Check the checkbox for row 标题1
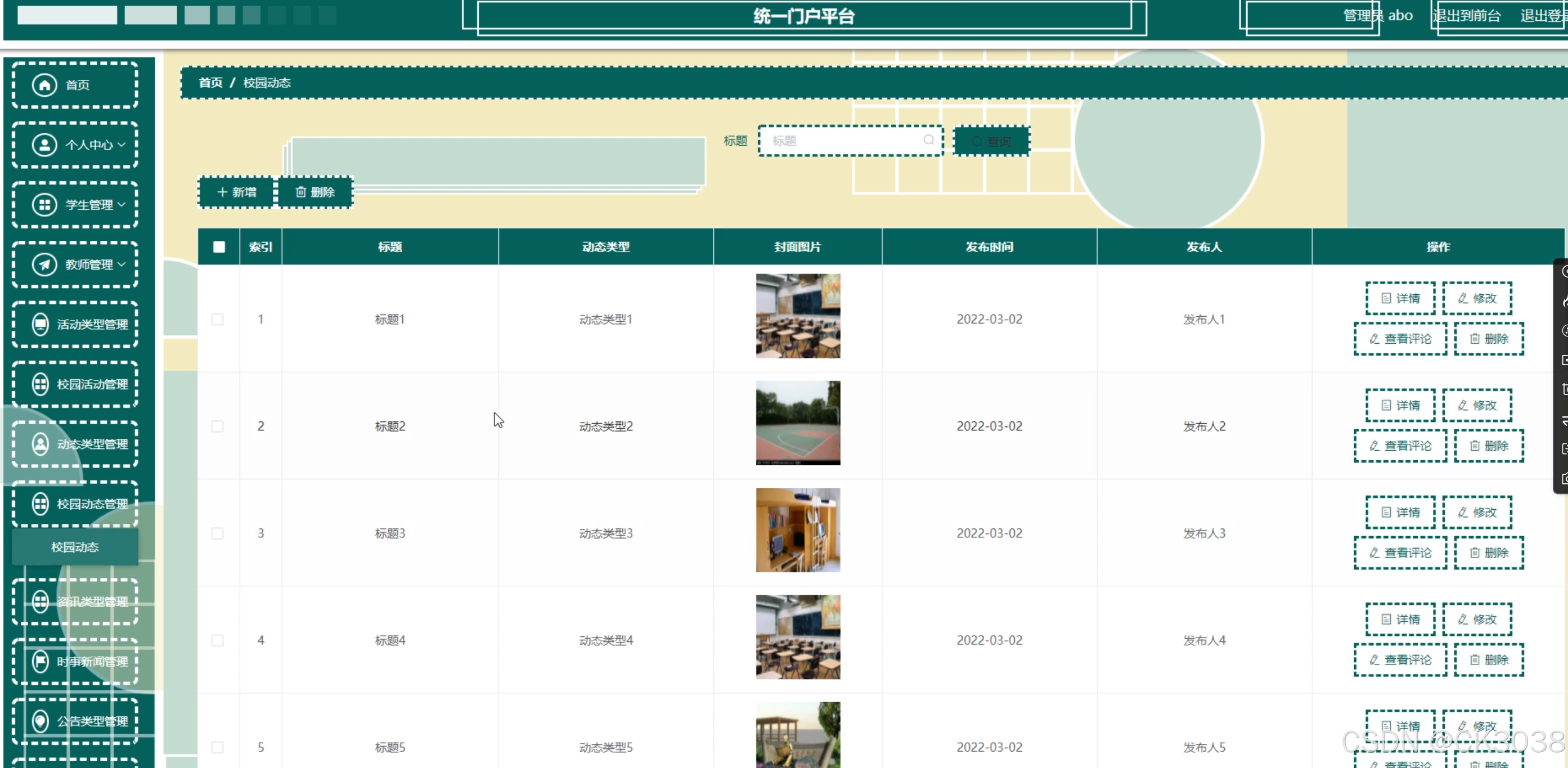This screenshot has height=768, width=1568. pos(217,320)
